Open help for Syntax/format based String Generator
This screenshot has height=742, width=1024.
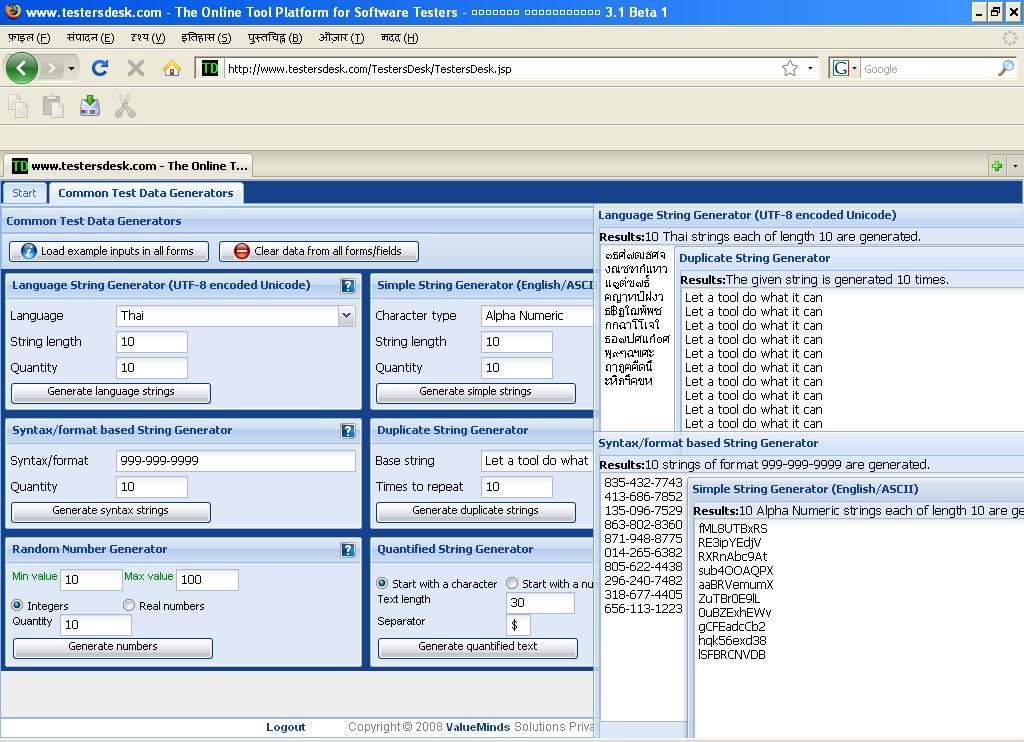[348, 430]
